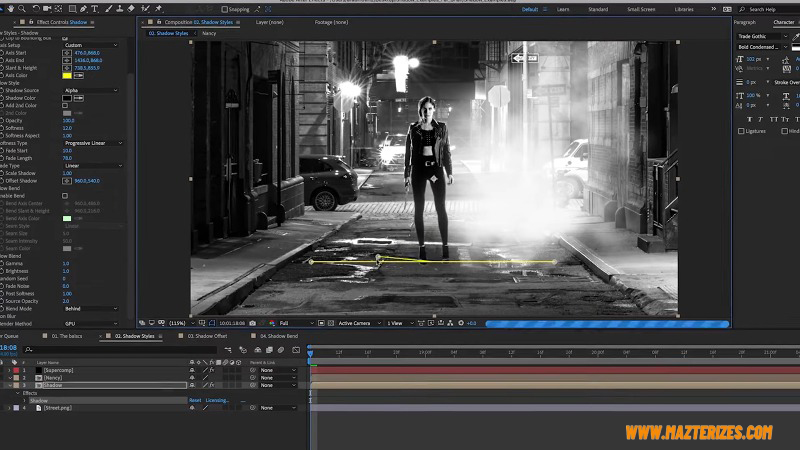Screen dimensions: 800x450
Task: Open the 1 View layout dropdown
Action: (400, 323)
